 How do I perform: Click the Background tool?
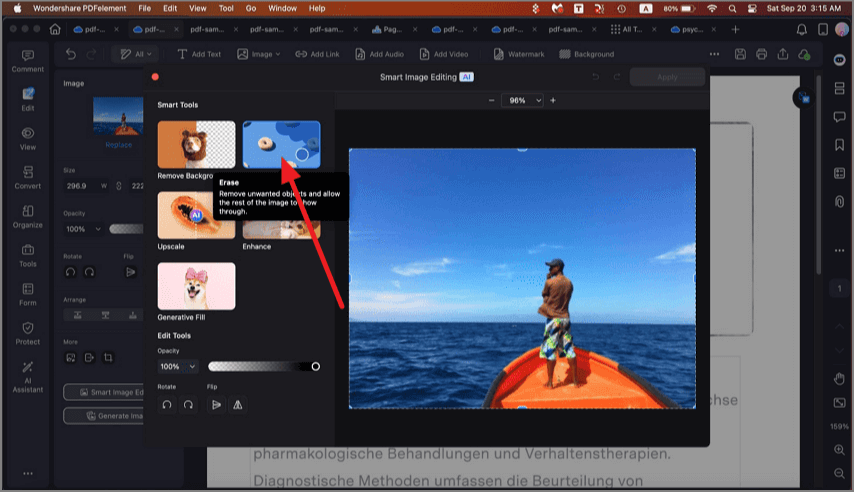click(x=587, y=54)
